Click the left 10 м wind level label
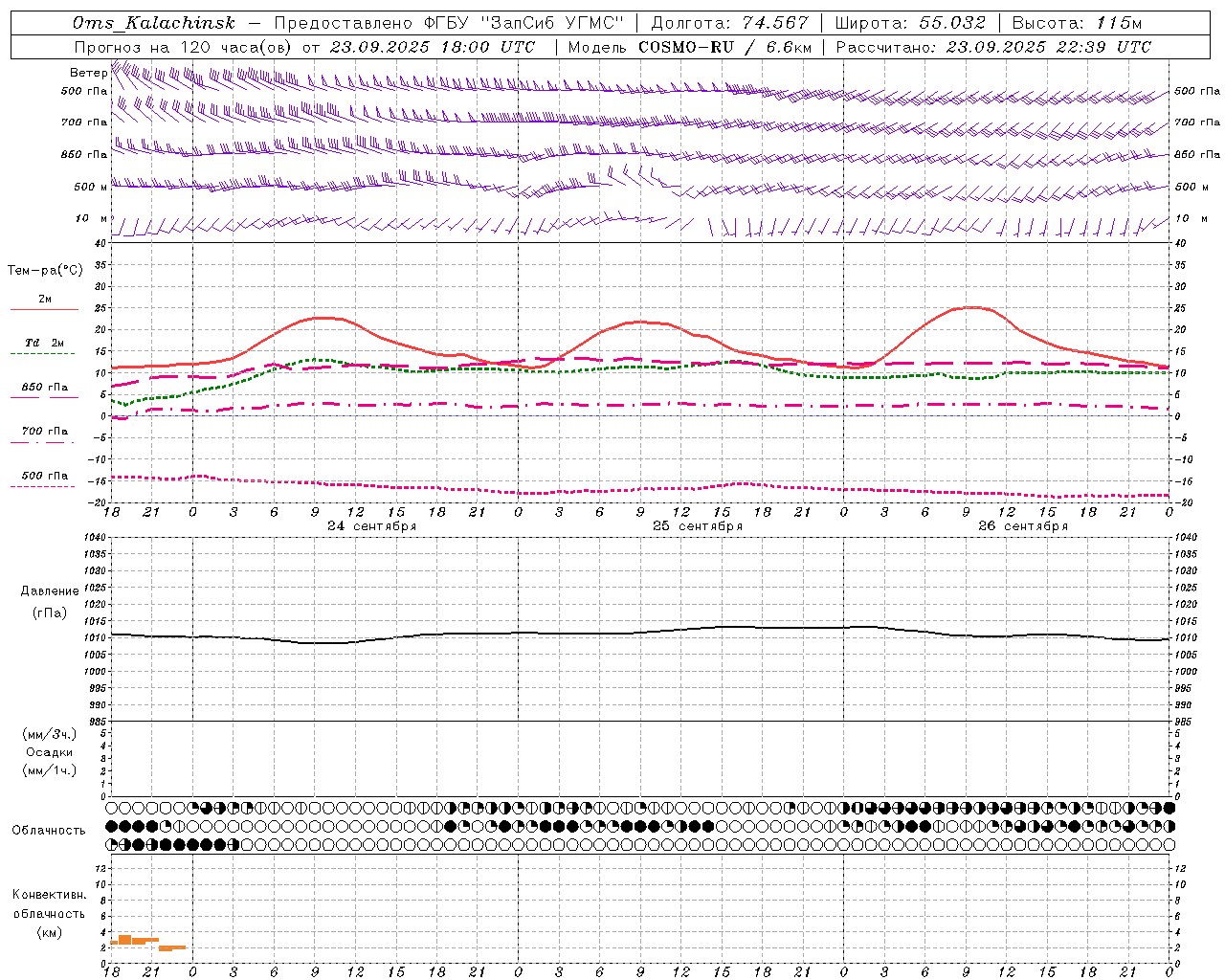This screenshot has width=1225, height=980. (x=92, y=218)
